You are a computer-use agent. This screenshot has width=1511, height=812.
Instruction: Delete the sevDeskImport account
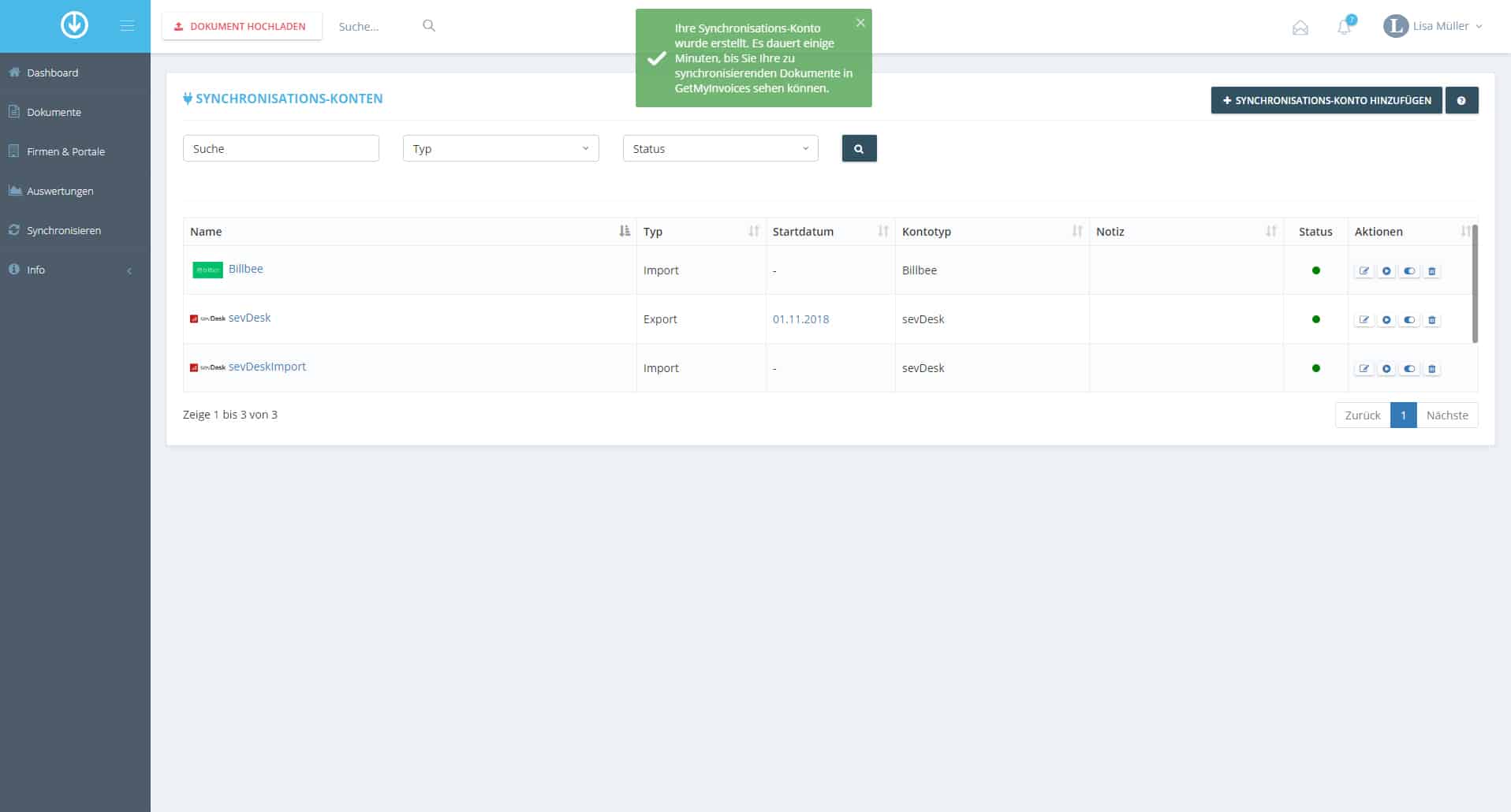[1432, 369]
